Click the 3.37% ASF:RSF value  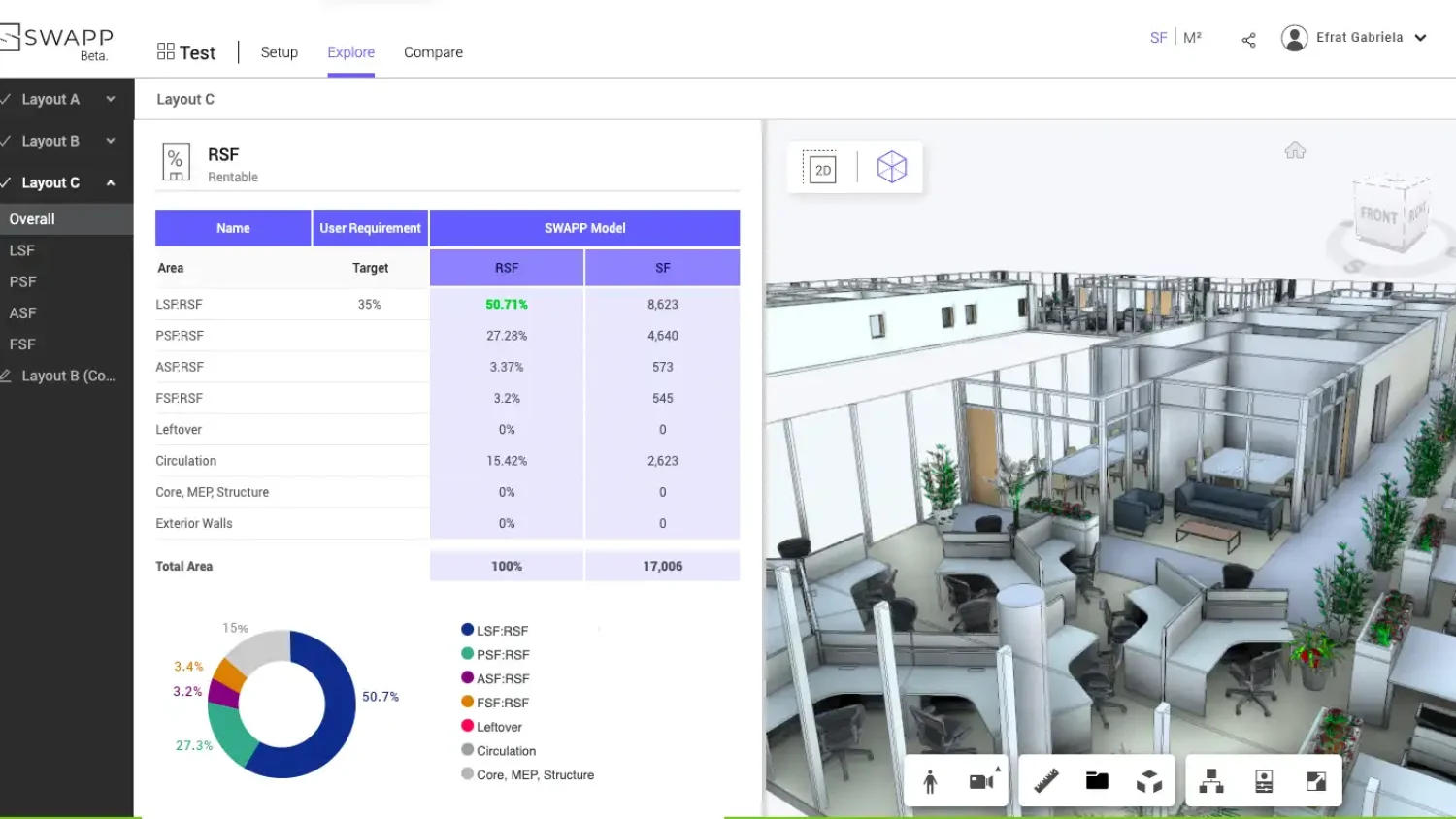click(x=507, y=367)
